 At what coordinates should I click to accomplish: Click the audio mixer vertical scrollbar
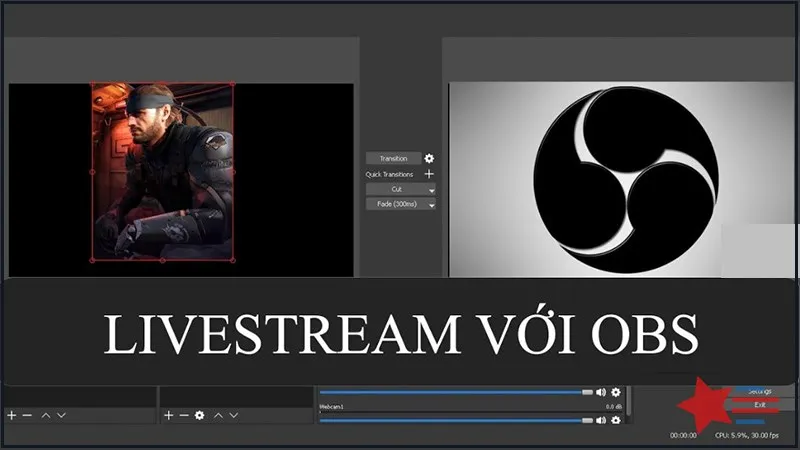point(629,402)
